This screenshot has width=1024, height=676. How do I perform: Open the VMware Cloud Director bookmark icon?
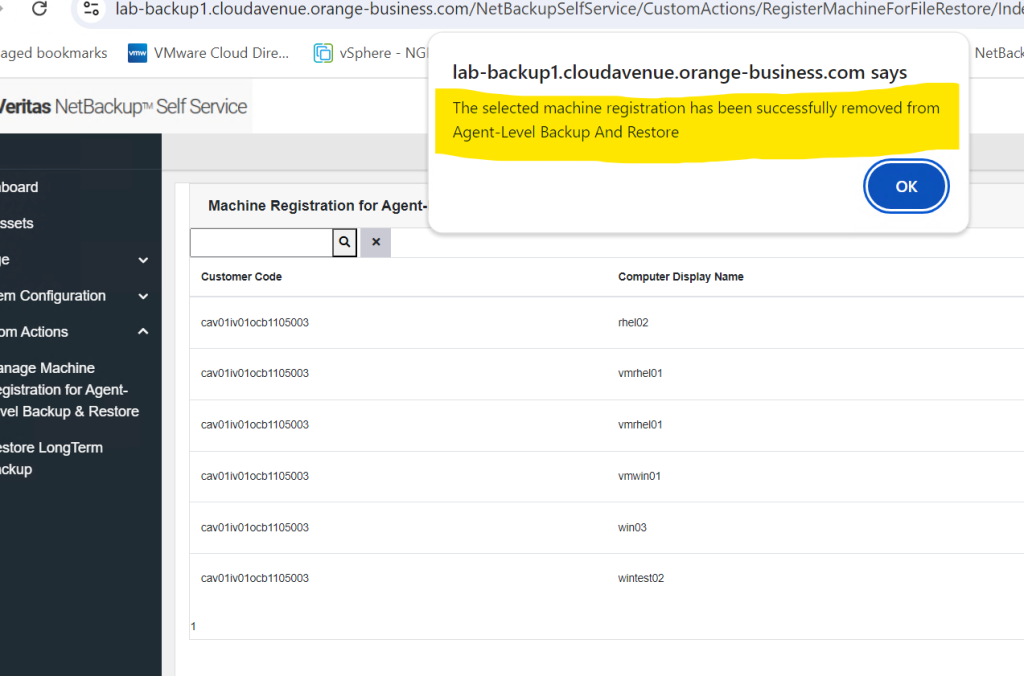coord(137,53)
